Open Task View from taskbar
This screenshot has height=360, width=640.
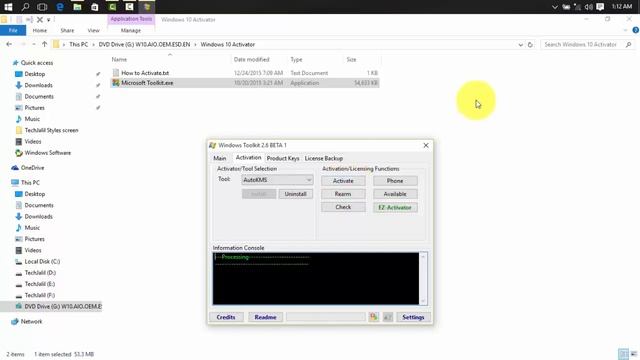click(x=42, y=7)
